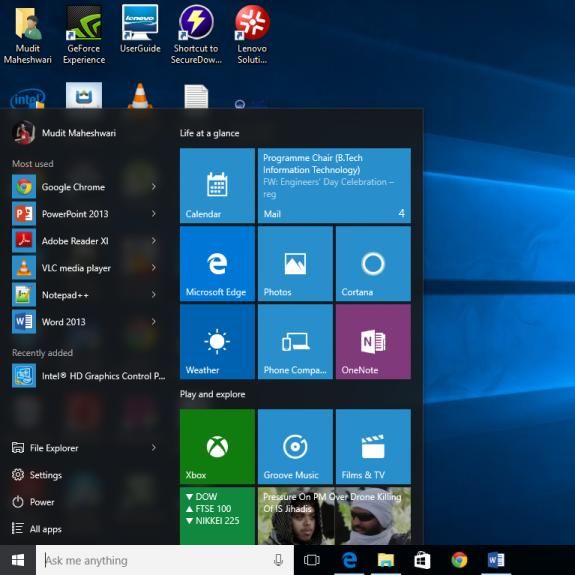Click the Play and explore heading
This screenshot has height=575, width=575.
pyautogui.click(x=212, y=394)
